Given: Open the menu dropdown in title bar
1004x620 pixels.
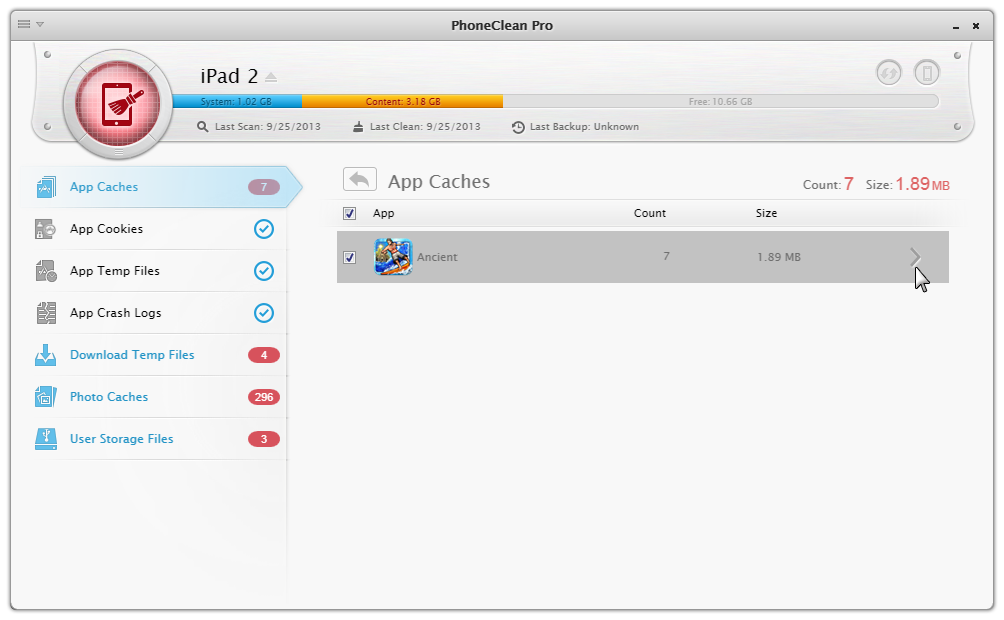Looking at the screenshot, I should (x=31, y=24).
